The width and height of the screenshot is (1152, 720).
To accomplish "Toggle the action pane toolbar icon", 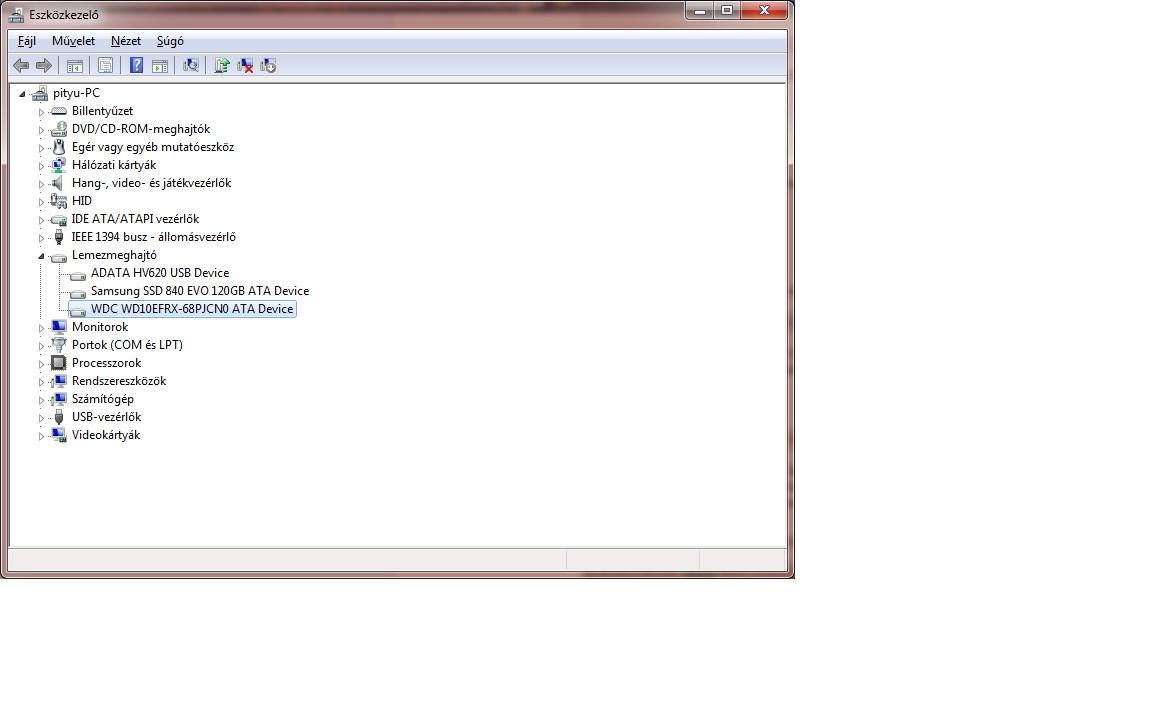I will click(159, 66).
